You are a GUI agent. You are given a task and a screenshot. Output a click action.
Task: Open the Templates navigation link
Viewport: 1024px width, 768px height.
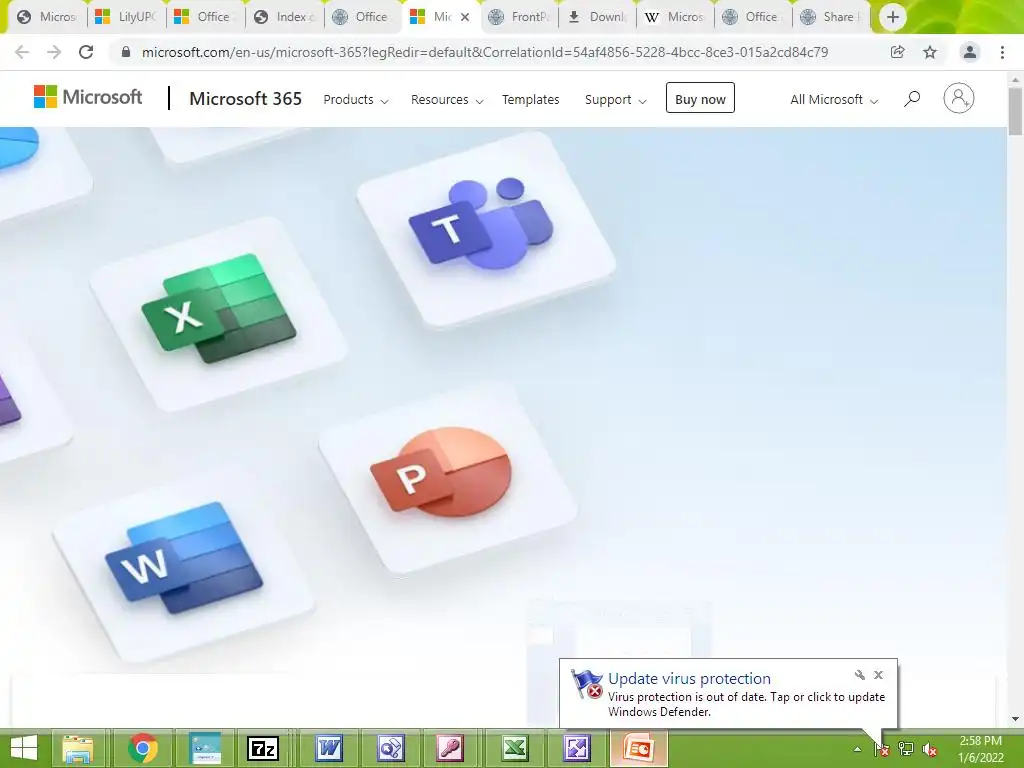click(x=530, y=100)
